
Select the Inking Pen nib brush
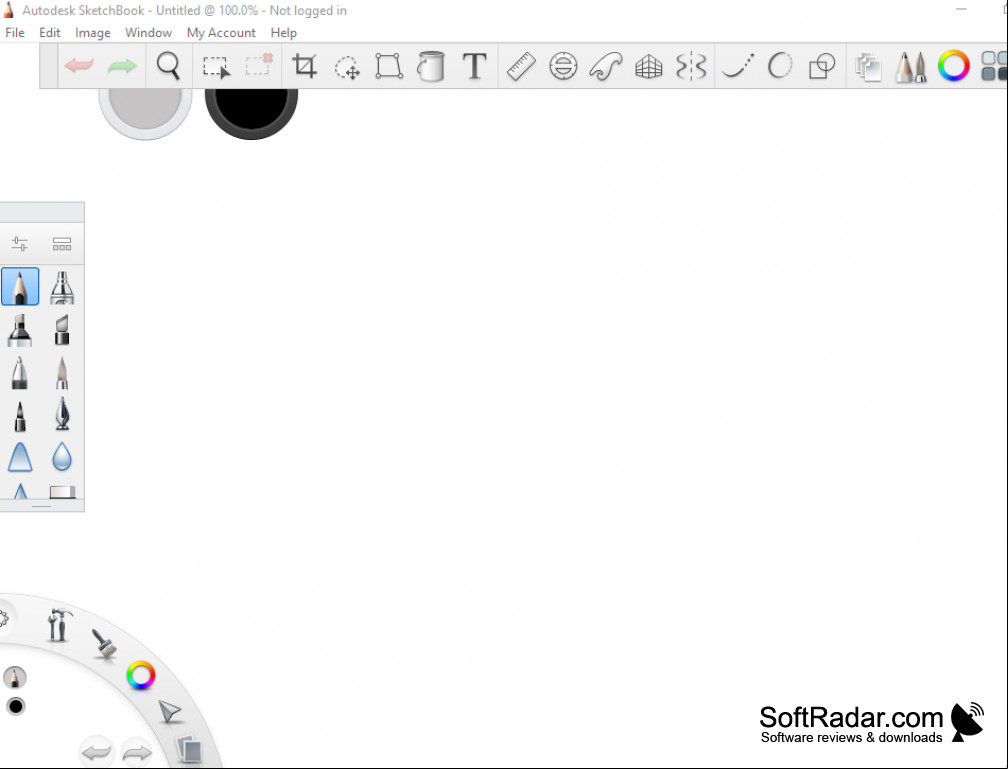pyautogui.click(x=62, y=413)
